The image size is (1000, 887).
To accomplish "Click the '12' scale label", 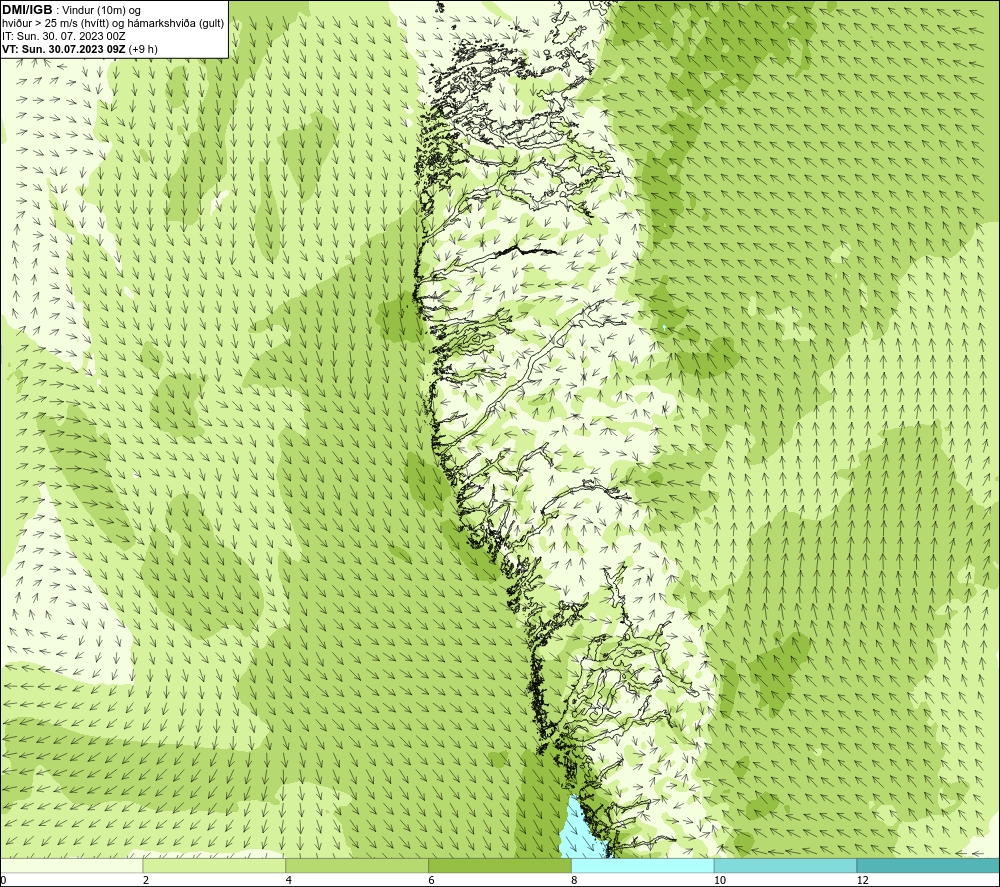I will point(863,880).
